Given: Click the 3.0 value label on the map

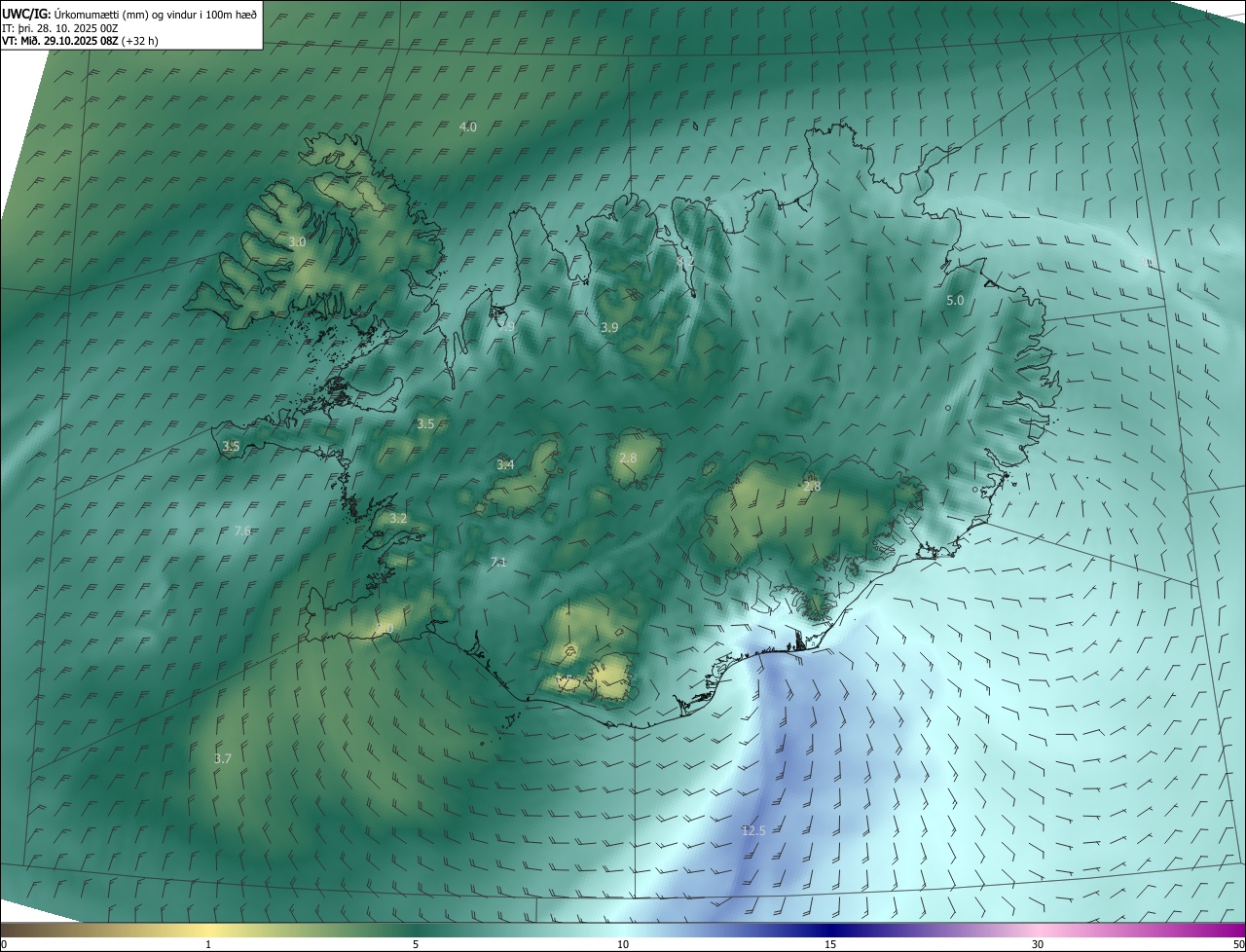Looking at the screenshot, I should (x=297, y=241).
